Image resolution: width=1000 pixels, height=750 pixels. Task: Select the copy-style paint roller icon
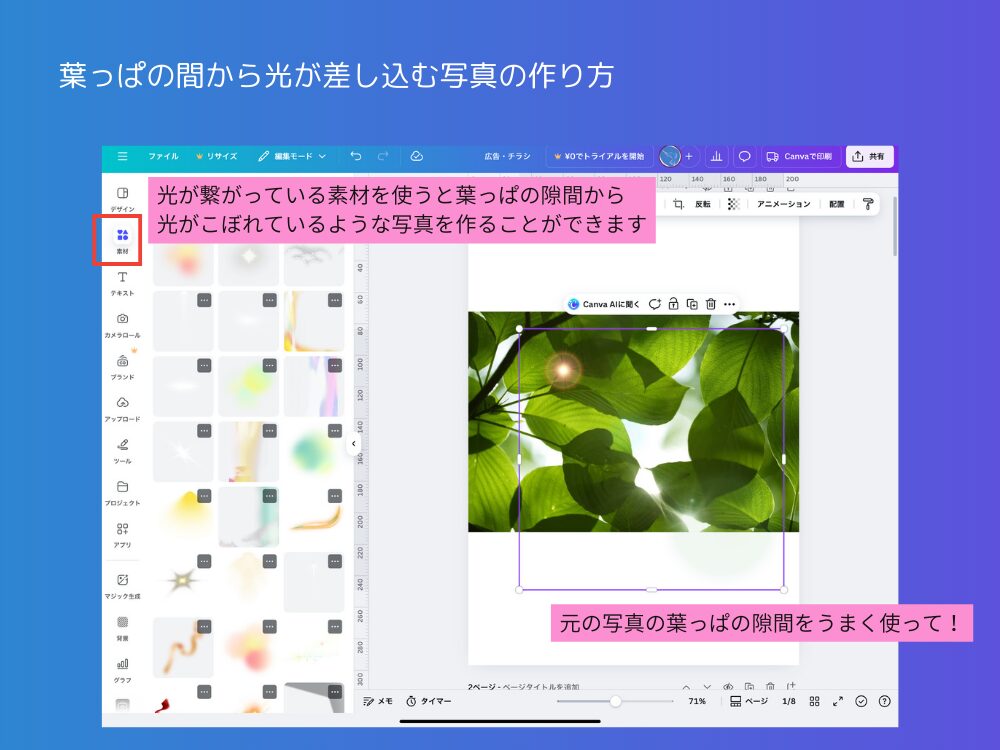tap(870, 204)
